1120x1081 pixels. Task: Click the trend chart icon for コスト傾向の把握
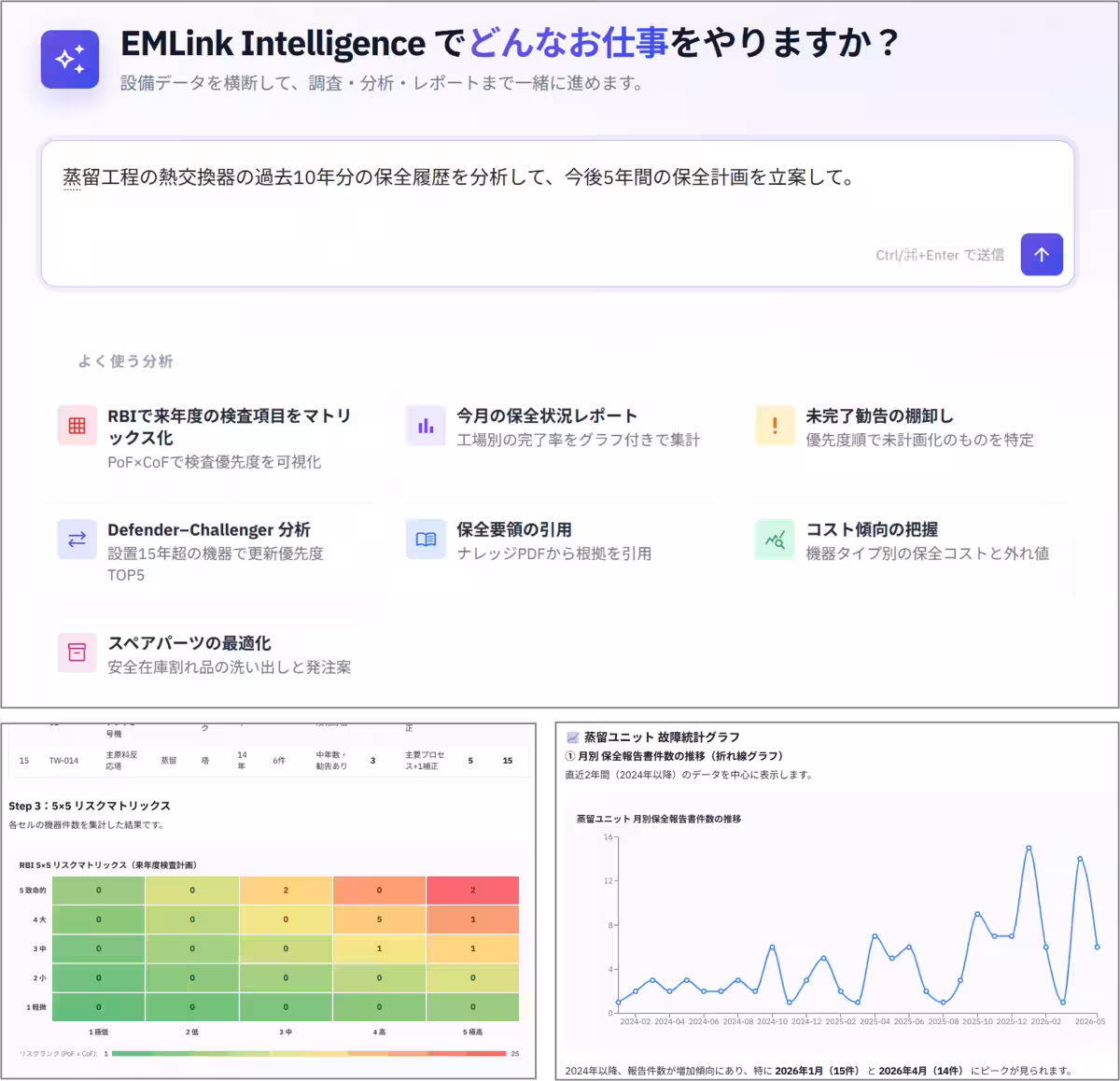pyautogui.click(x=775, y=540)
